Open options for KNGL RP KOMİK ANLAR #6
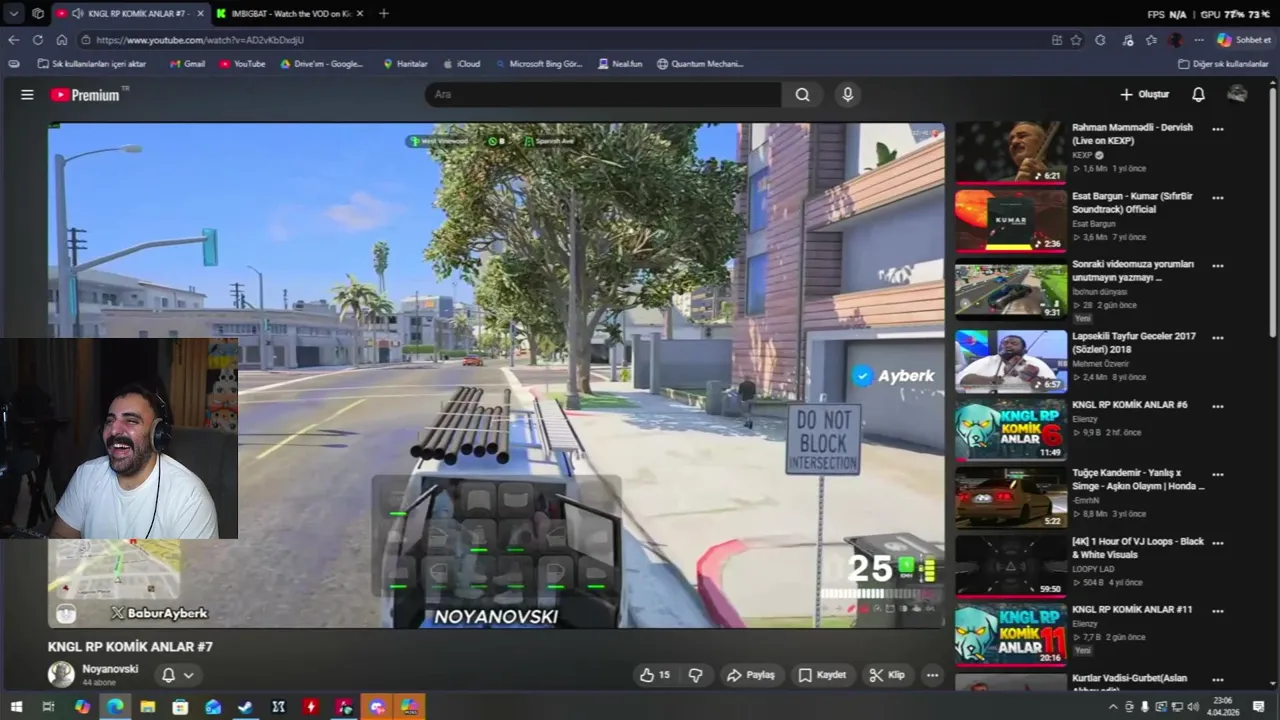This screenshot has width=1280, height=720. tap(1218, 406)
